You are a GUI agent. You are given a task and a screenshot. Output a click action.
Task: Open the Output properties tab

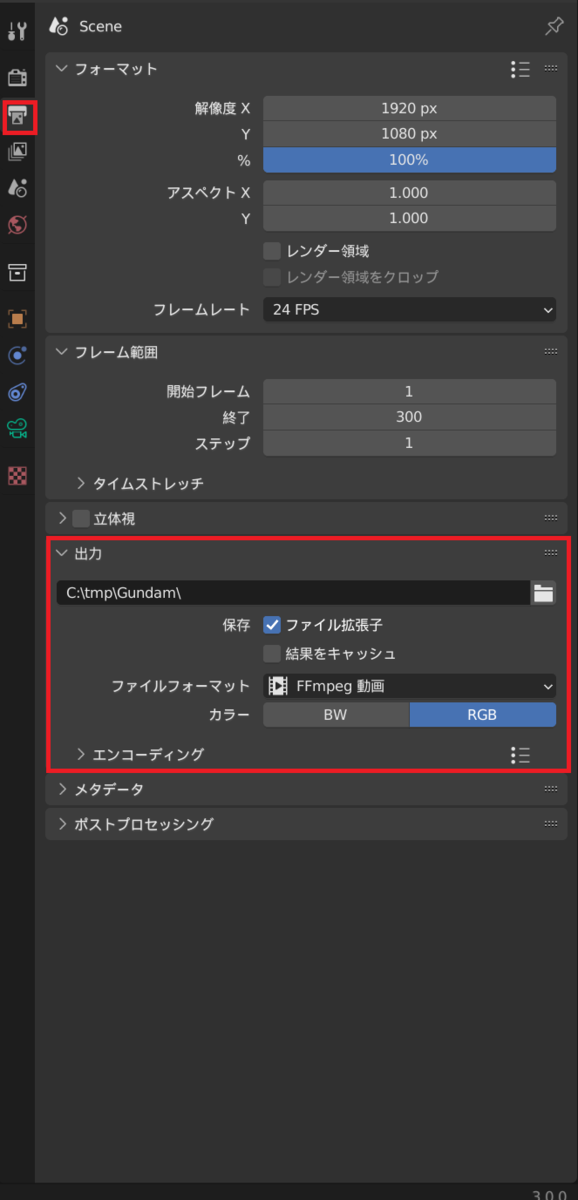tap(17, 117)
